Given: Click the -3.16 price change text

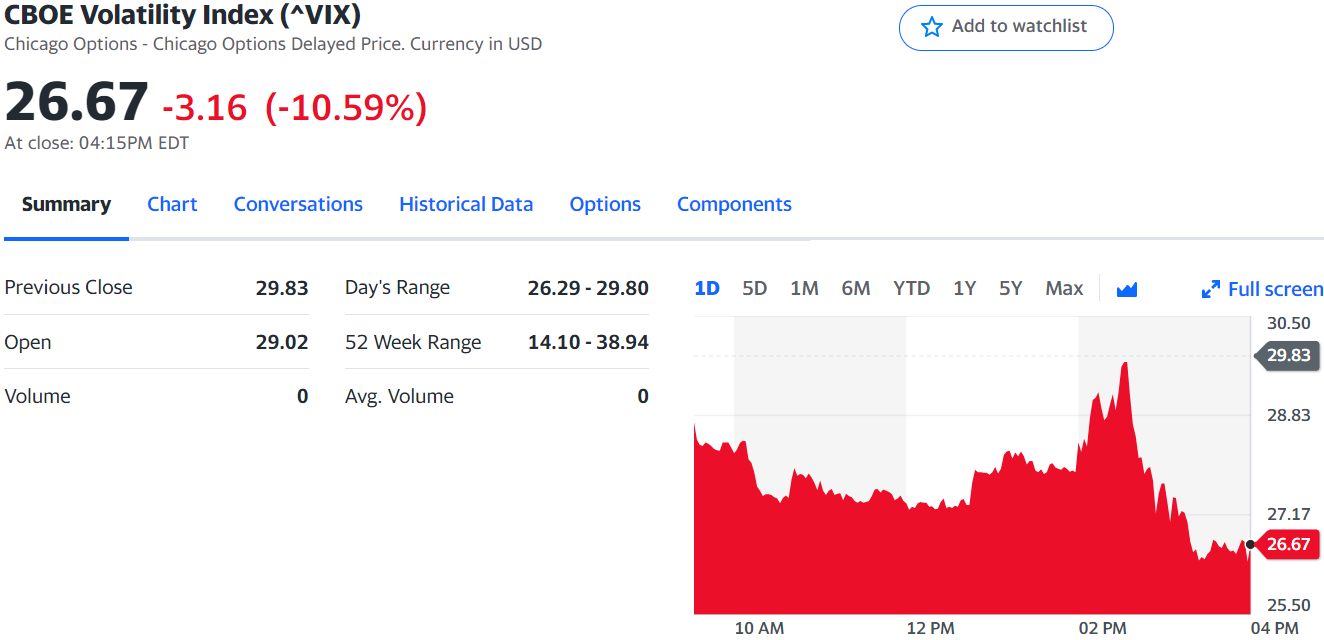Looking at the screenshot, I should pos(204,107).
